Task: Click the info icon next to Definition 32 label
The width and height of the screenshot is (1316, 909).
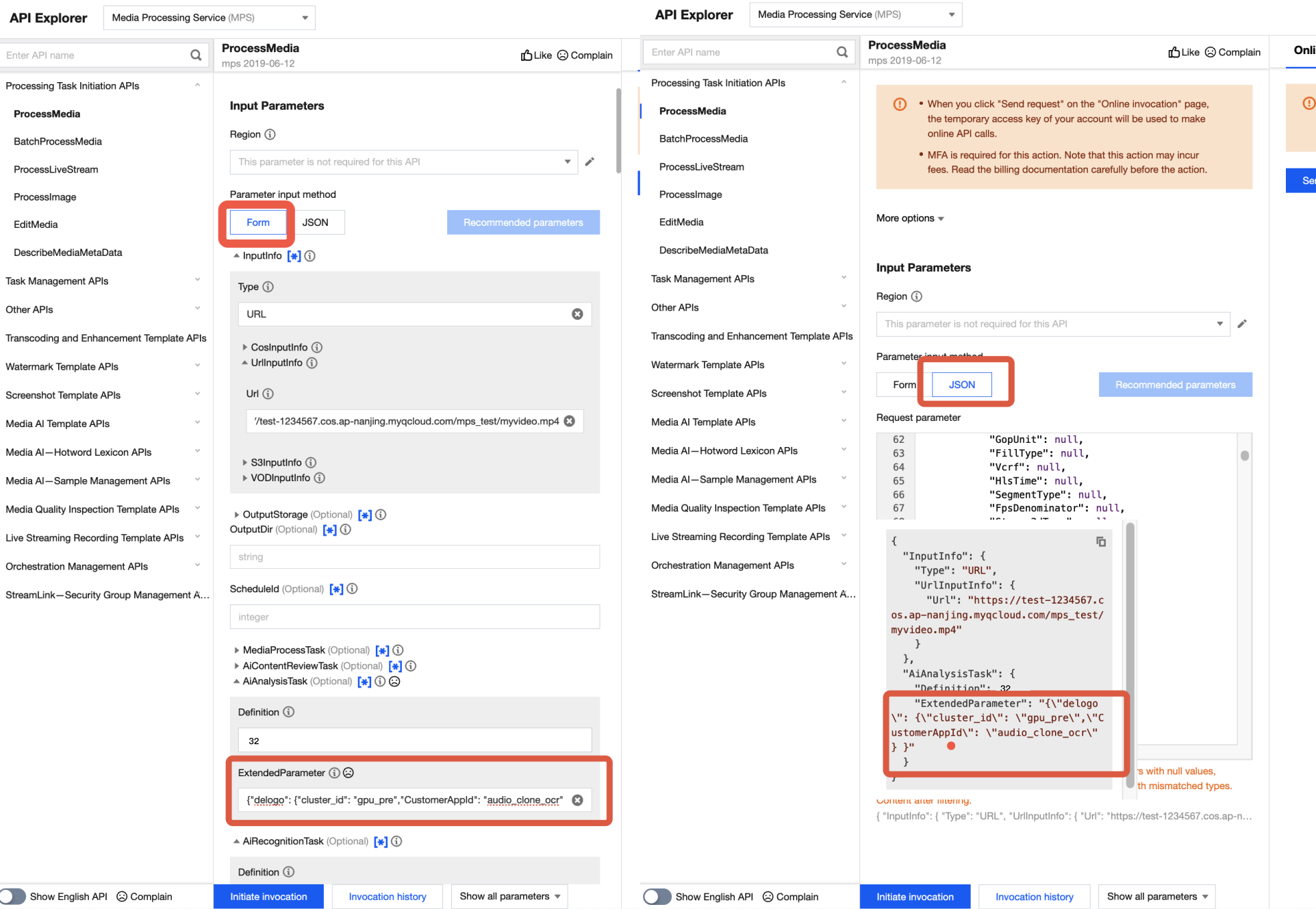Action: point(289,712)
